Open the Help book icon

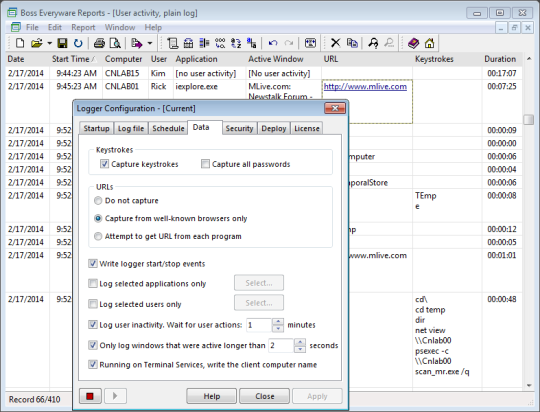(413, 43)
